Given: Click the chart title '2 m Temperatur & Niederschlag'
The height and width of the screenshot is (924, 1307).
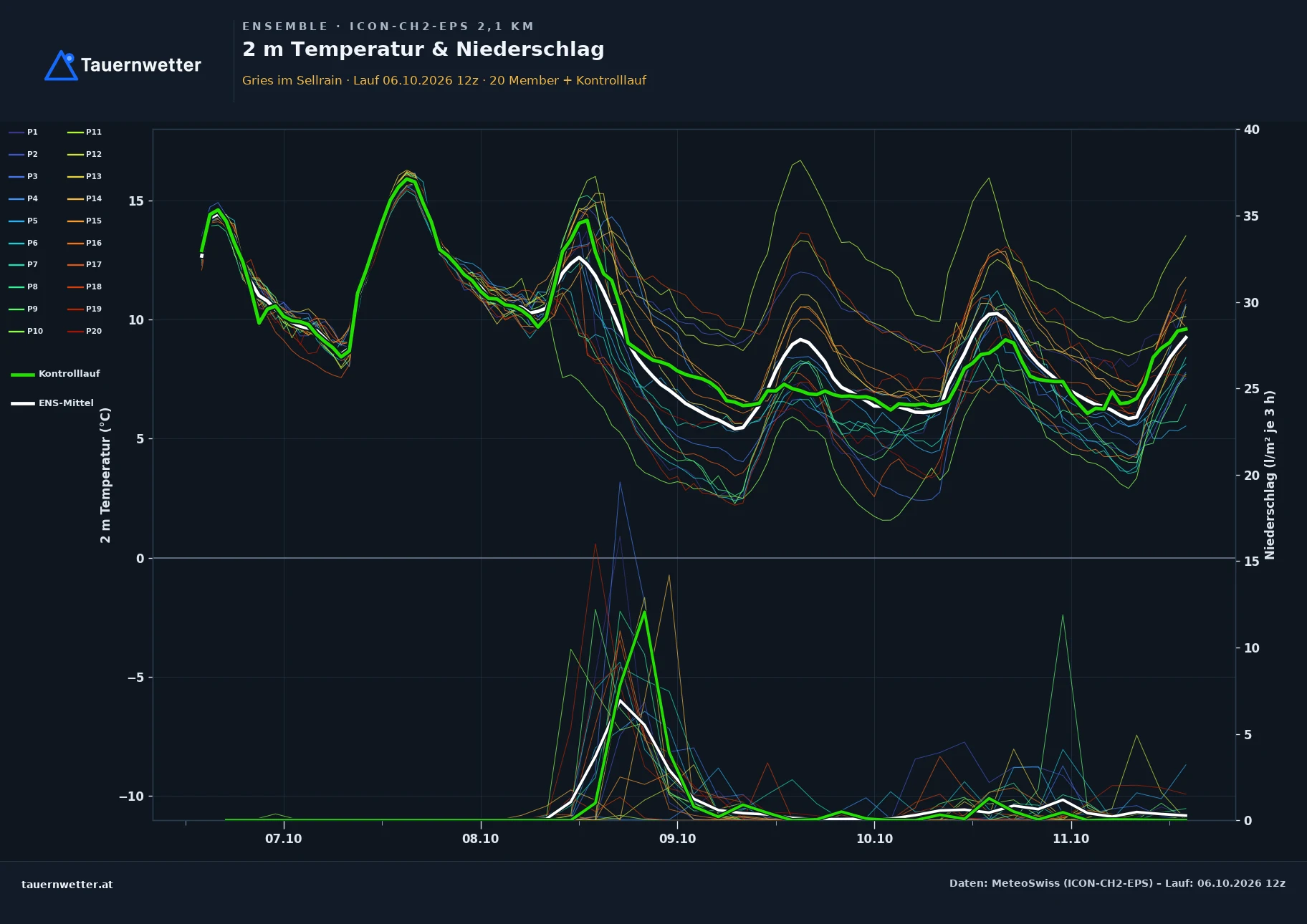Looking at the screenshot, I should [x=423, y=49].
